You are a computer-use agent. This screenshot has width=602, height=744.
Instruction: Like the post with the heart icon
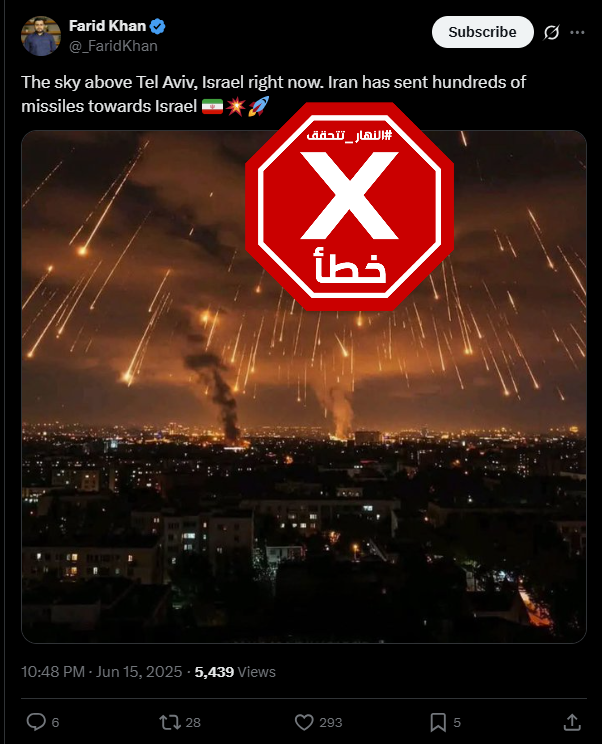point(304,722)
